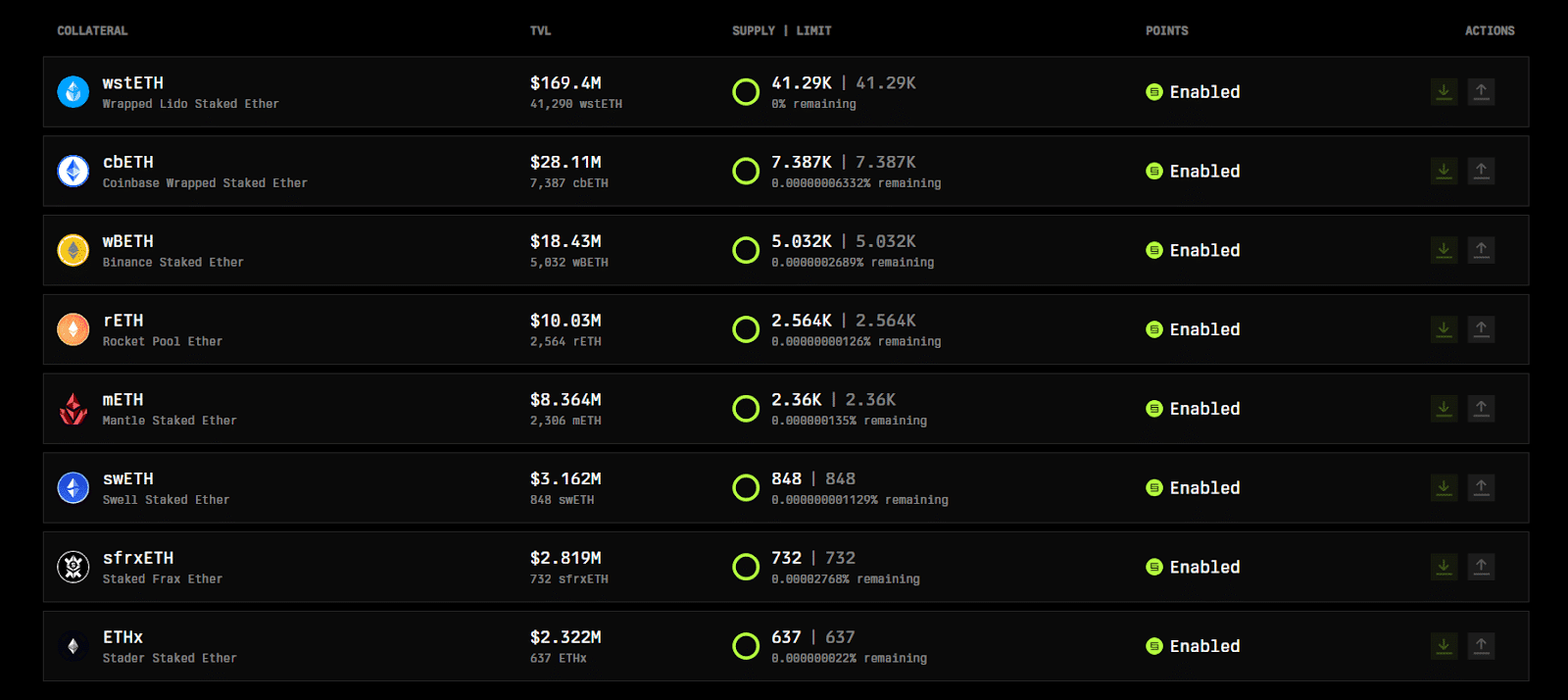Click the supply progress ring for wBETH
Screen dimensions: 1568x700
(746, 250)
